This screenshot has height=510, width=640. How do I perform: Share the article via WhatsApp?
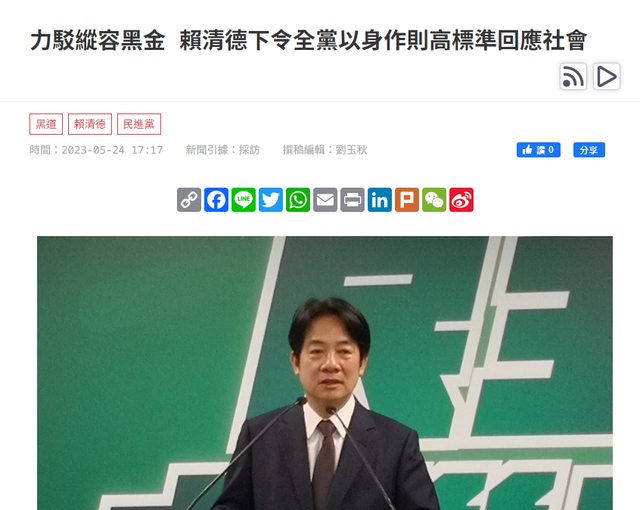(x=298, y=200)
